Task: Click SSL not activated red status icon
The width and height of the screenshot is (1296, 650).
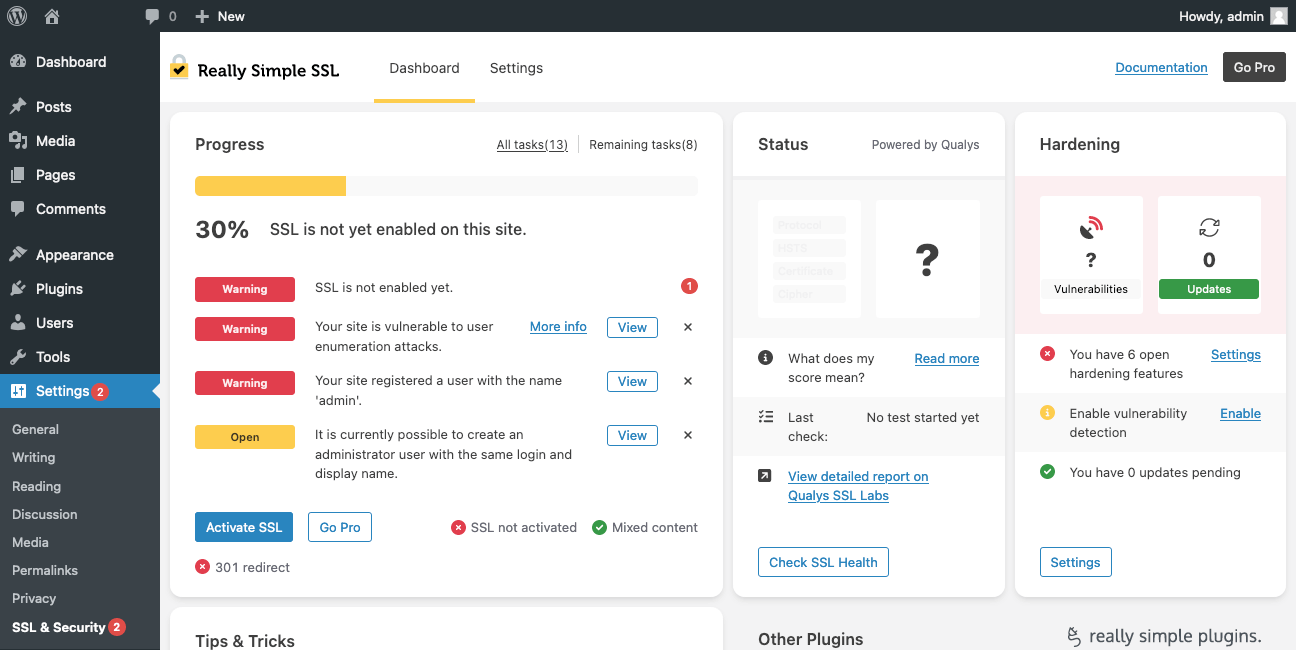Action: (x=458, y=527)
